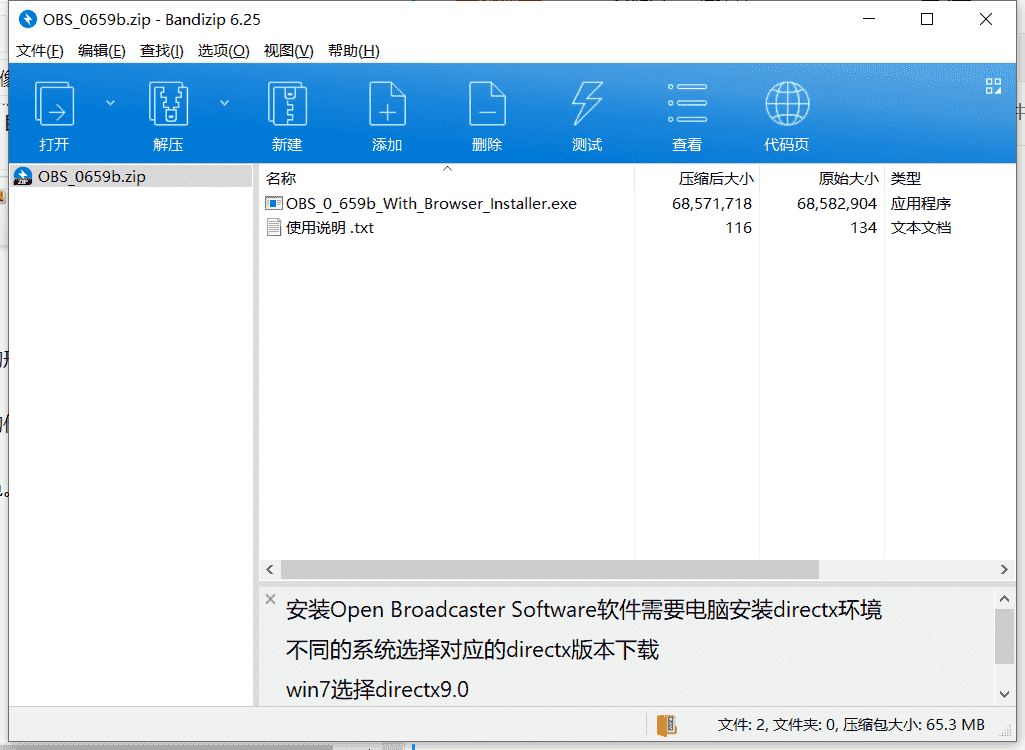Click the New archive (新建) icon
This screenshot has height=750, width=1025.
[x=287, y=105]
